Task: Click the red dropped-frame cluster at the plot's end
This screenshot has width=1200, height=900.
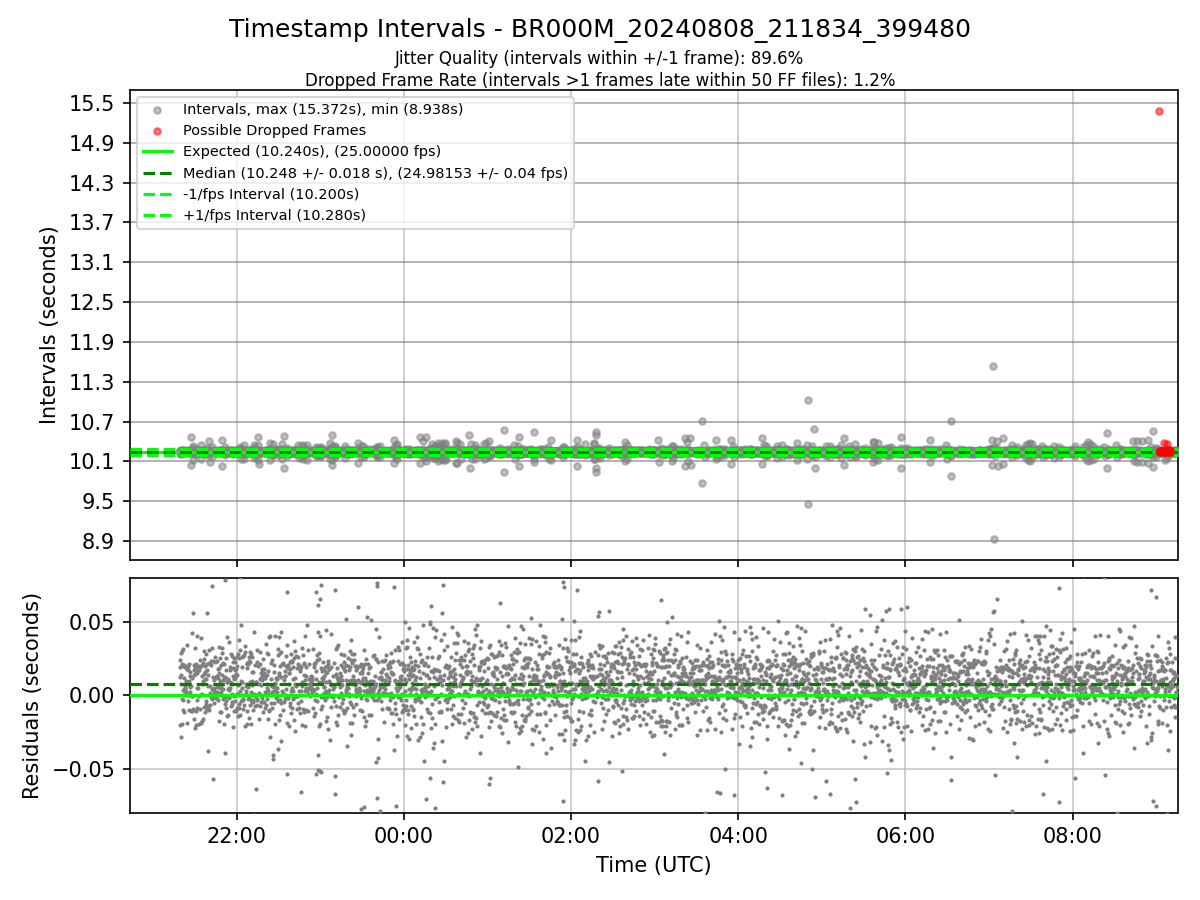Action: point(1164,451)
